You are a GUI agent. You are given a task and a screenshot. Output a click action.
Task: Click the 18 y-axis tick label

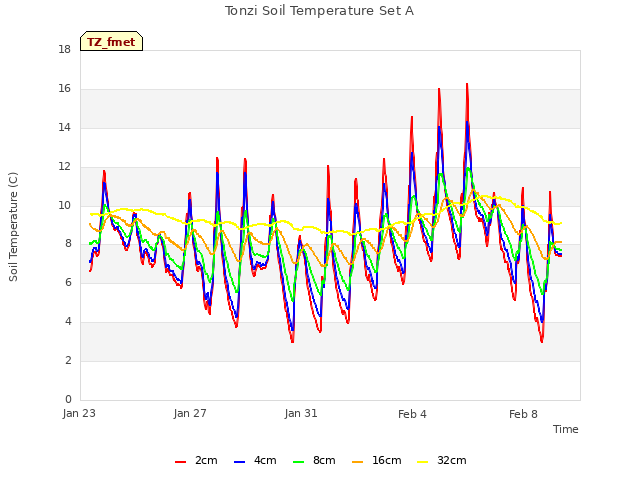coord(64,49)
